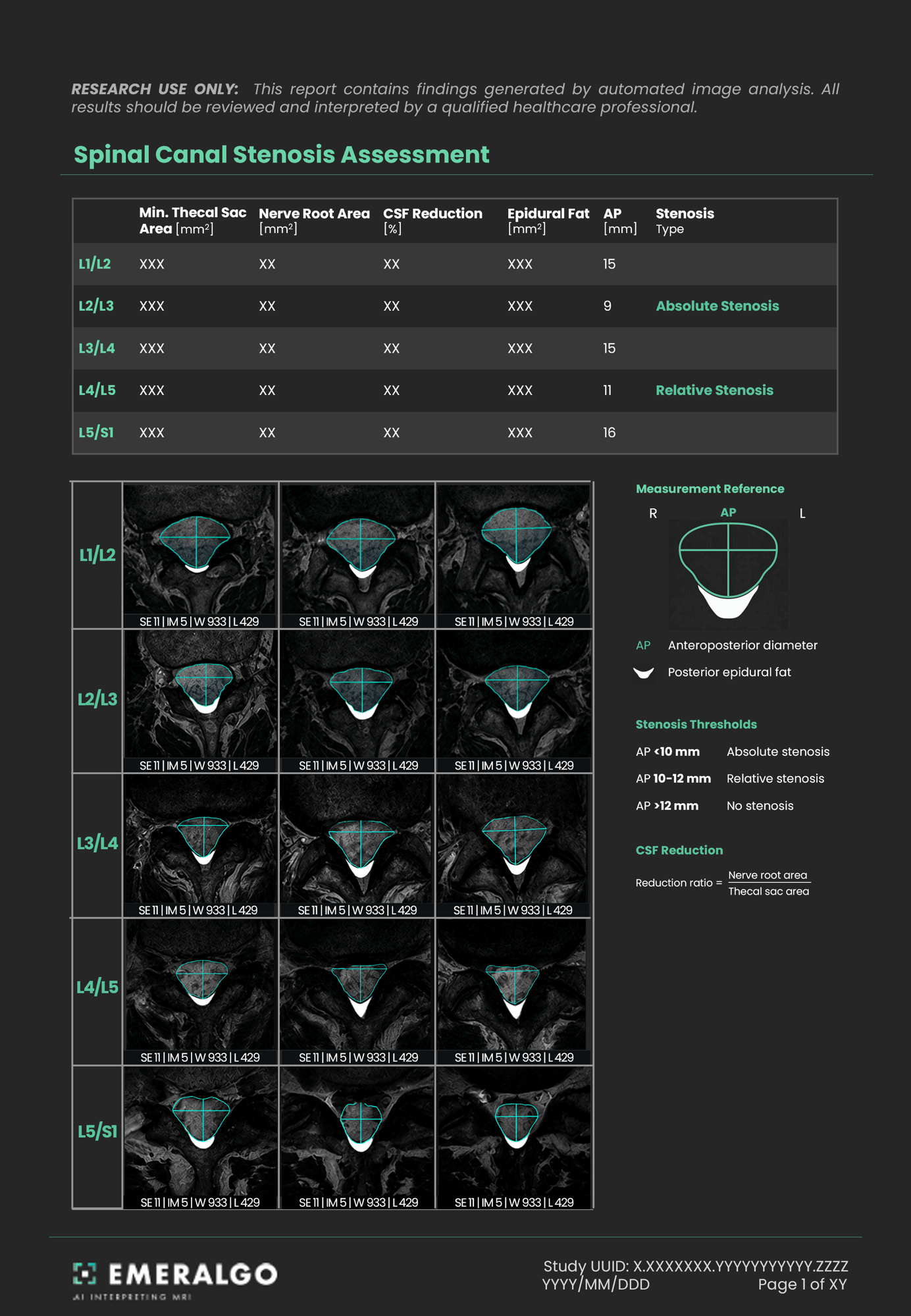The width and height of the screenshot is (911, 1316).
Task: Select the L3/L4 row label in table
Action: (97, 348)
